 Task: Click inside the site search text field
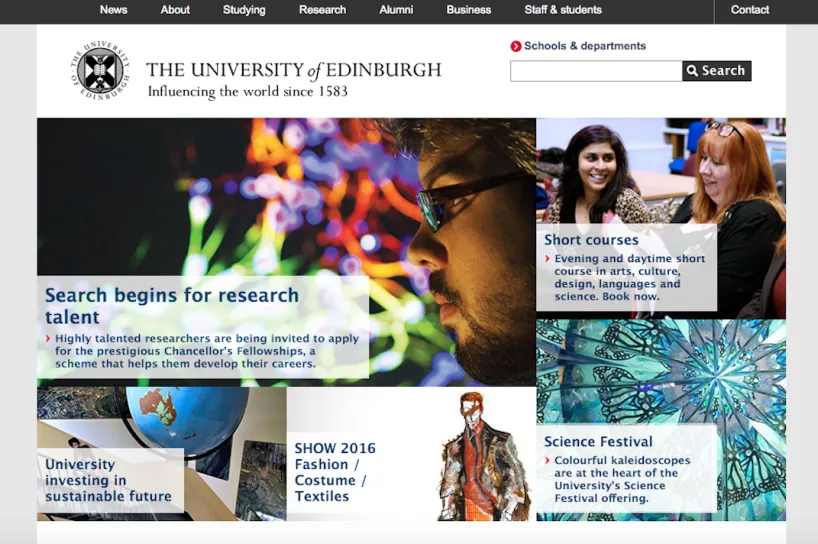pos(596,71)
